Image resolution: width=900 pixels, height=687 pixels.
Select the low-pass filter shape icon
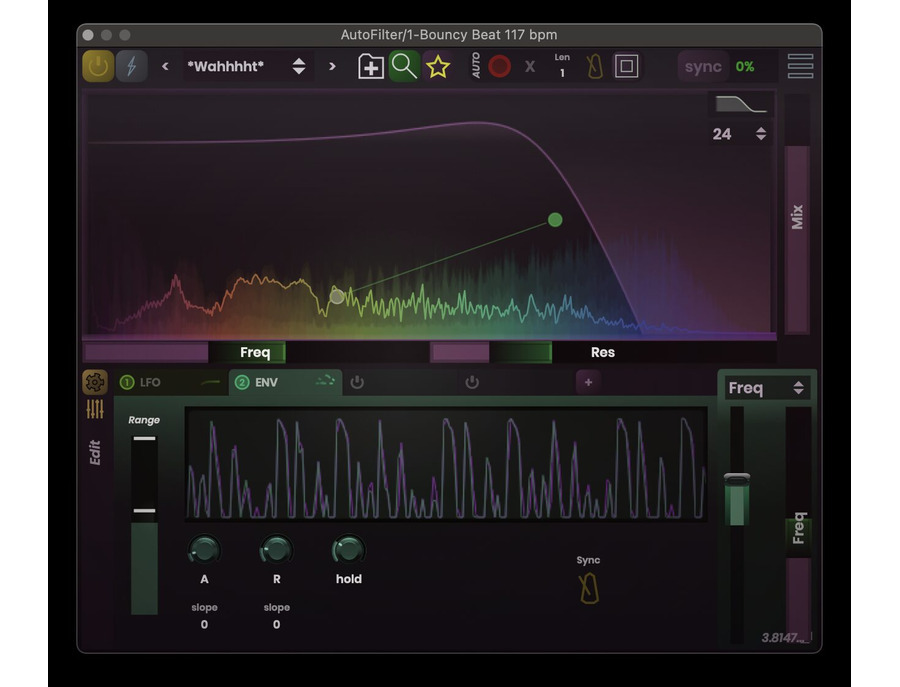pyautogui.click(x=740, y=104)
